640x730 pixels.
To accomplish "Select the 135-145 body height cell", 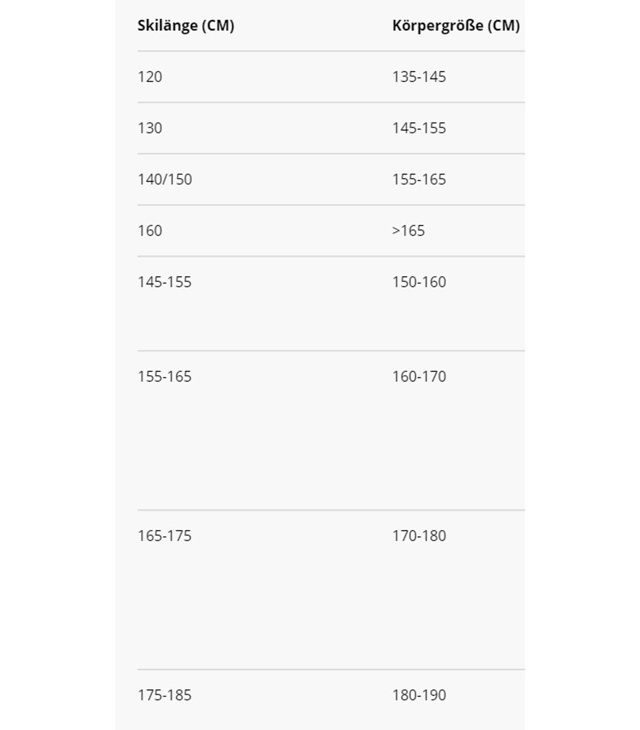I will point(419,77).
